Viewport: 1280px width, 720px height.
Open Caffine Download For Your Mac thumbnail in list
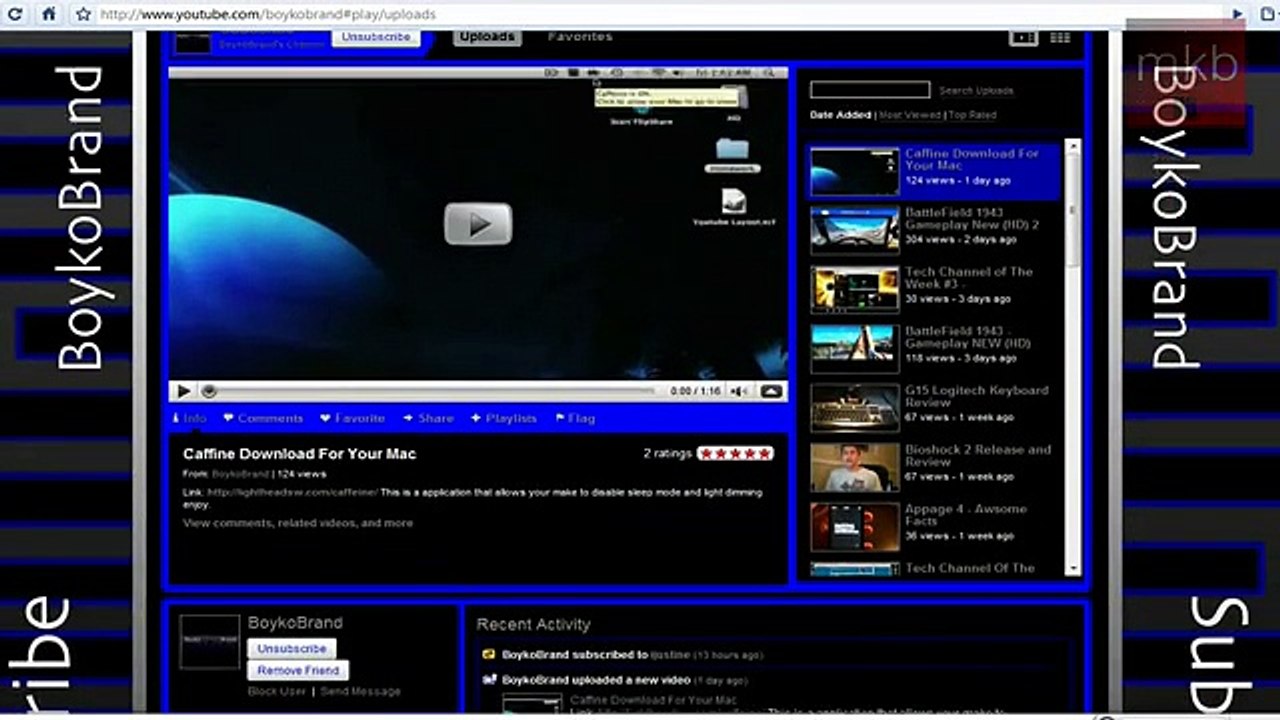point(855,172)
